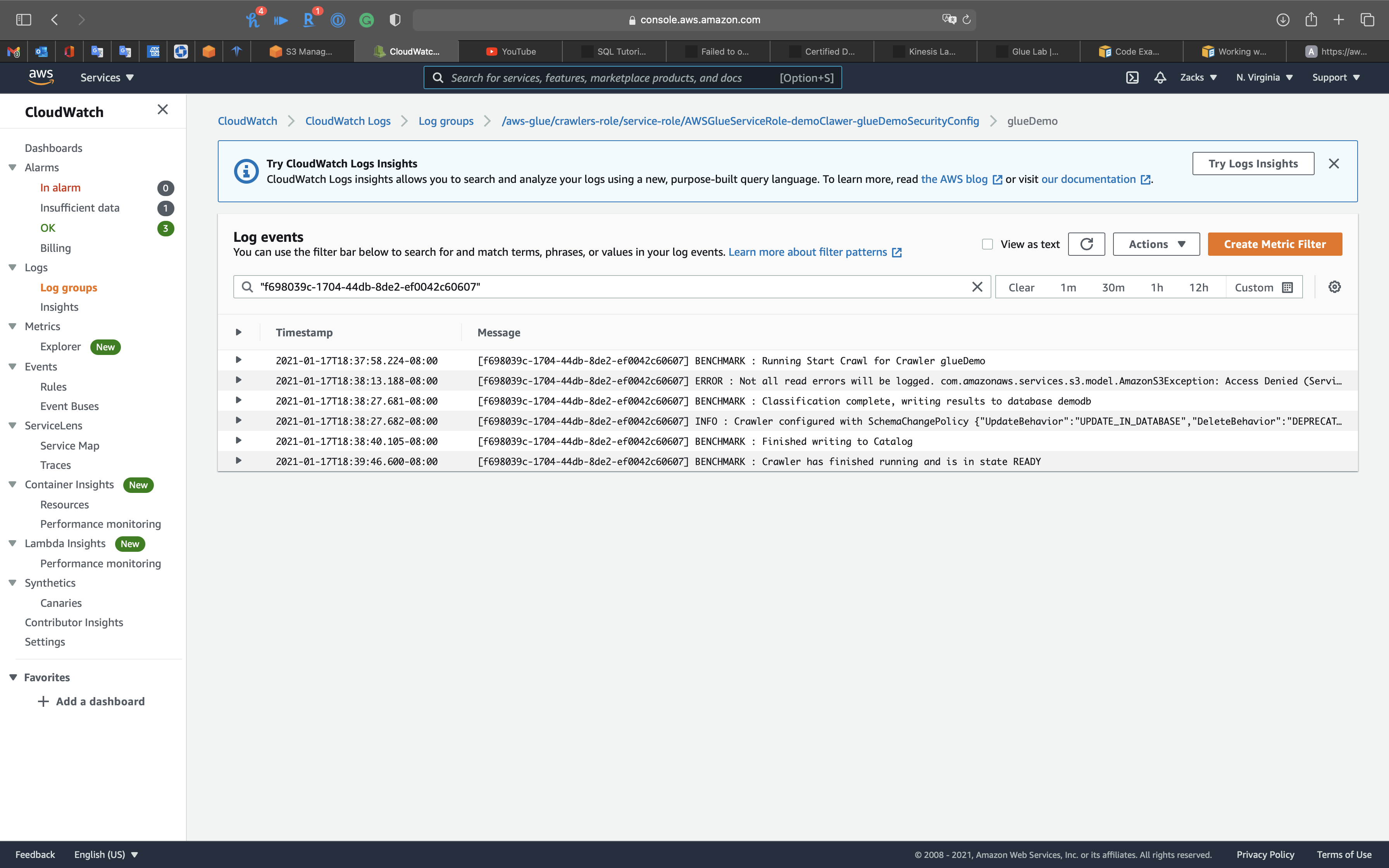
Task: Open Insights under Logs in sidebar
Action: tap(59, 307)
